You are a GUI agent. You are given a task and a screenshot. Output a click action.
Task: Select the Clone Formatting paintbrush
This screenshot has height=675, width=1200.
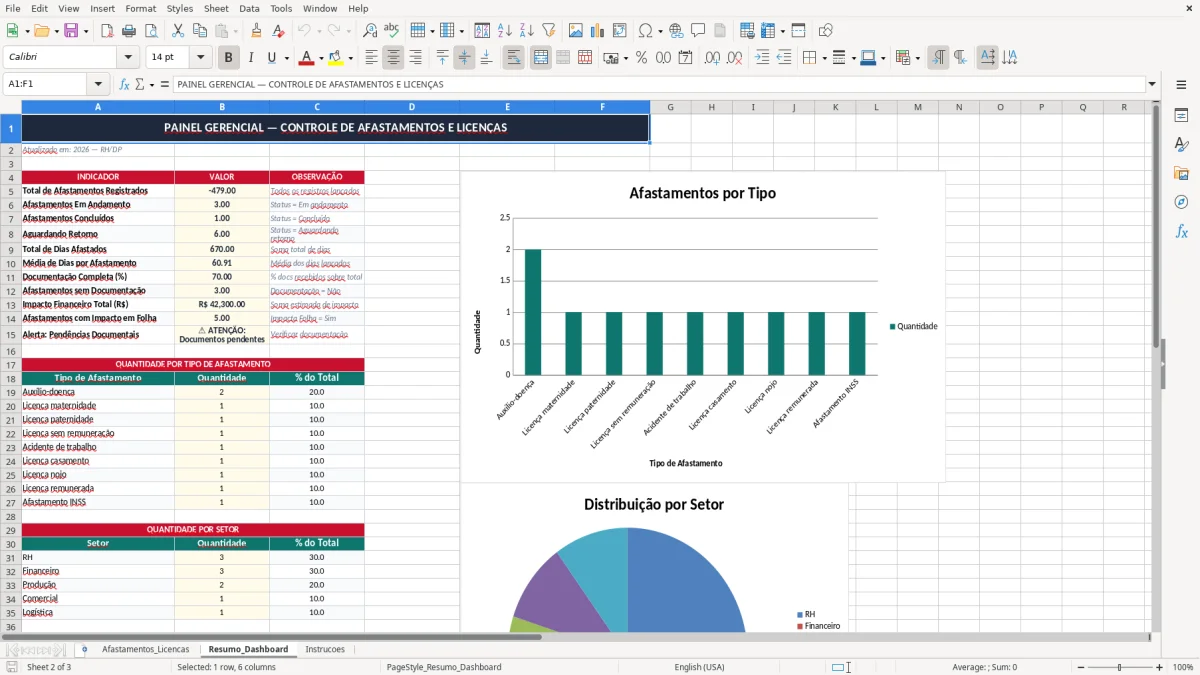(257, 31)
